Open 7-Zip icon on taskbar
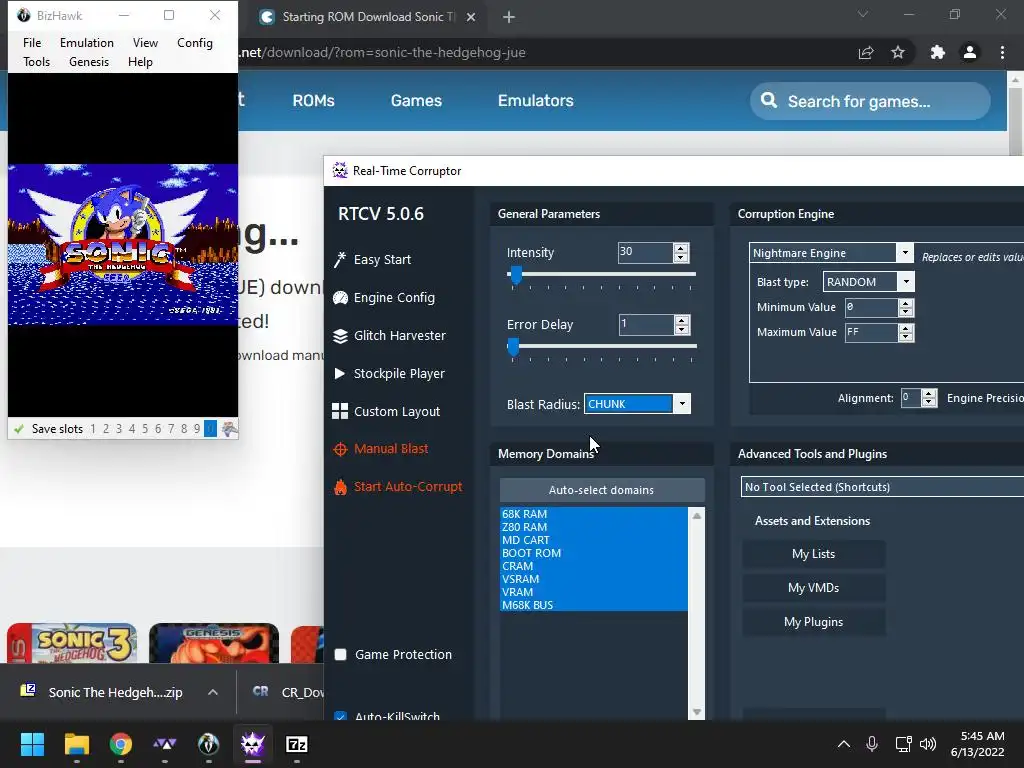 point(296,744)
